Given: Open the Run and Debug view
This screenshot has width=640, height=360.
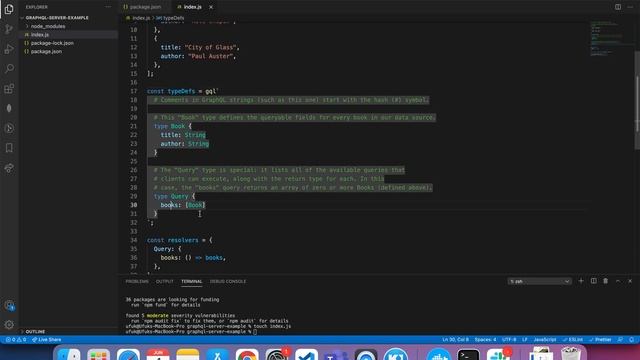Looking at the screenshot, I should coord(9,49).
